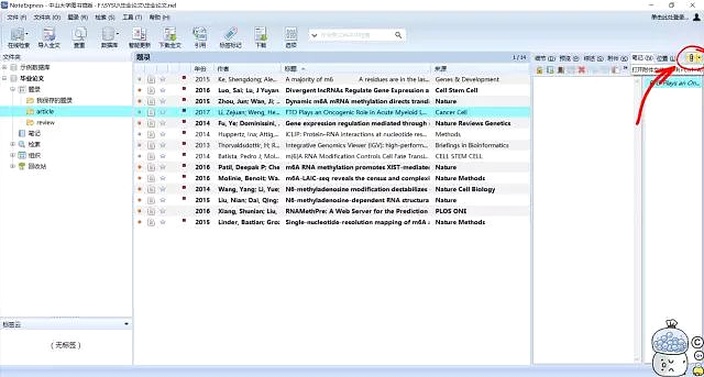This screenshot has height=377, width=704.
Task: Click the flag marker in the Patil, Deepak row
Action: pyautogui.click(x=184, y=166)
